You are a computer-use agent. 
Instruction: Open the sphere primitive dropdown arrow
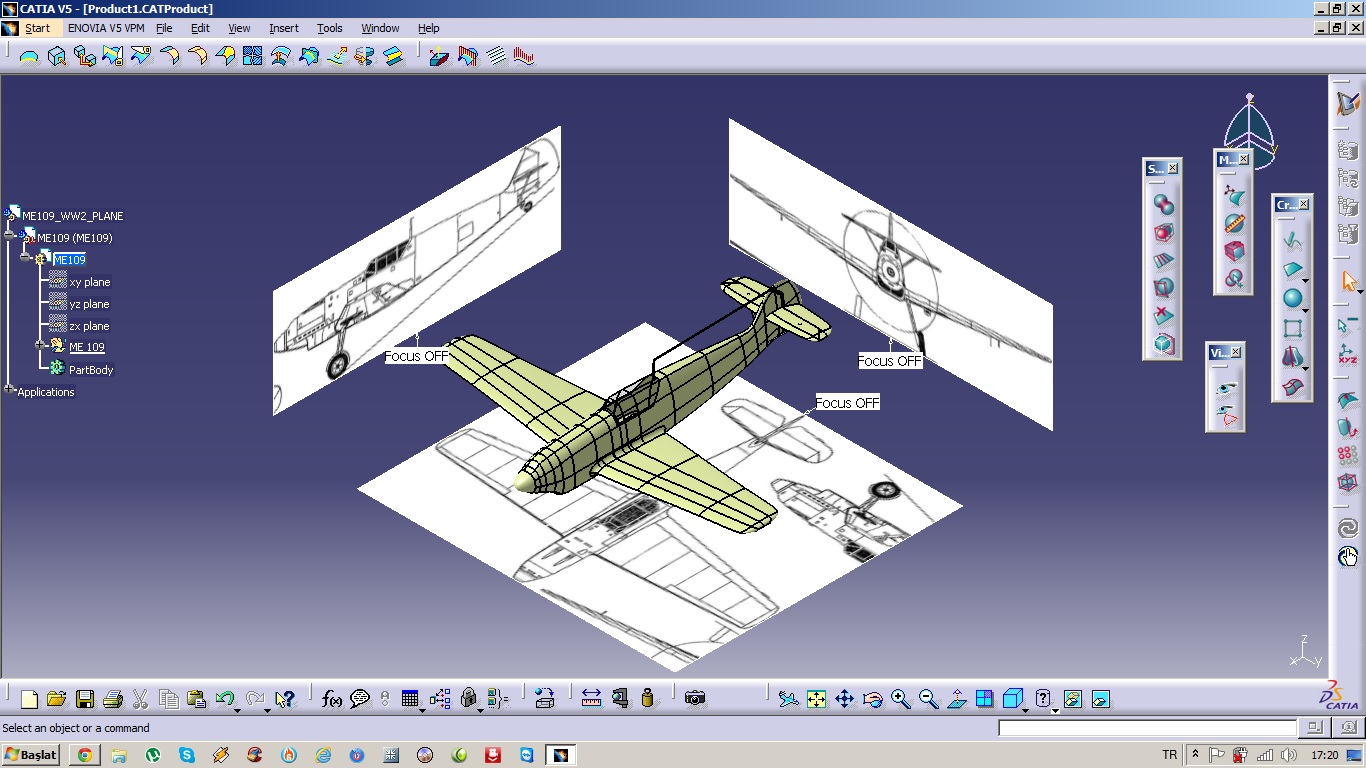1305,309
